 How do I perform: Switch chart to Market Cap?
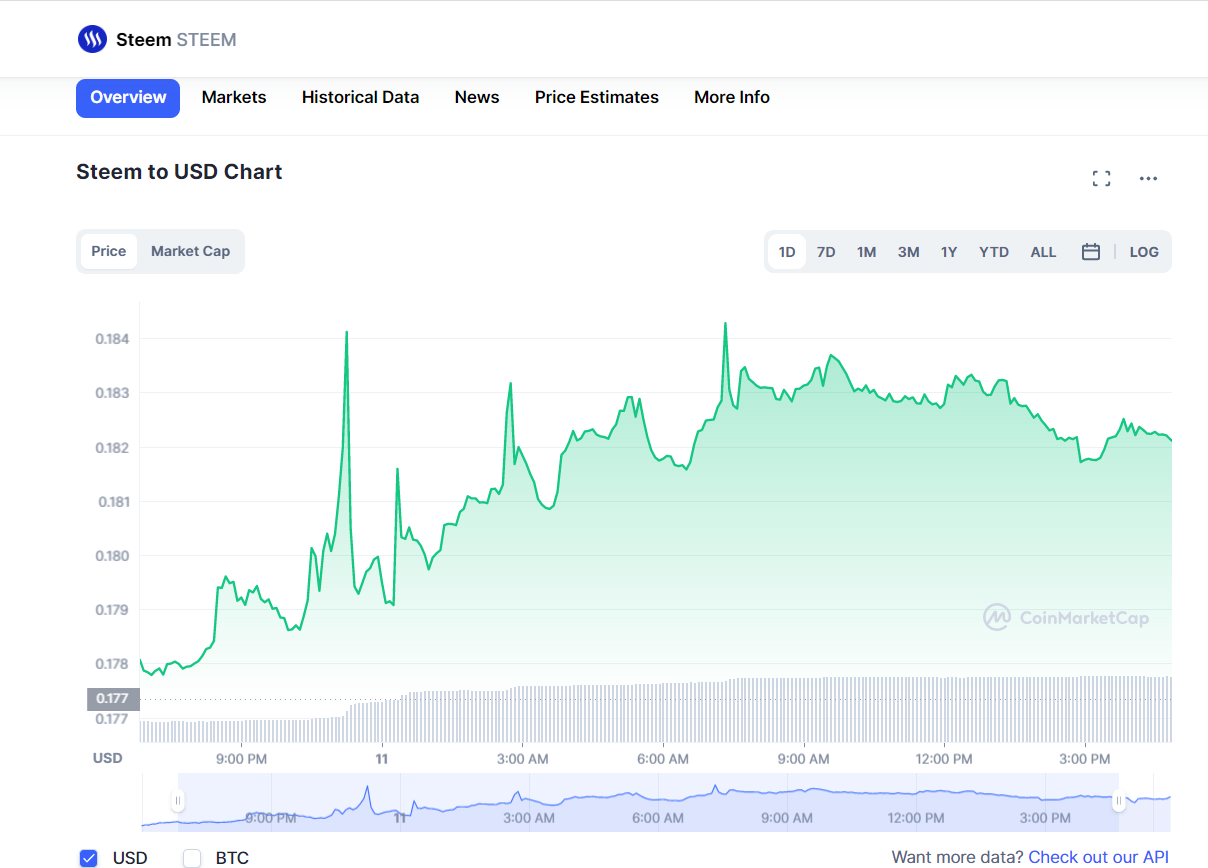pos(190,251)
